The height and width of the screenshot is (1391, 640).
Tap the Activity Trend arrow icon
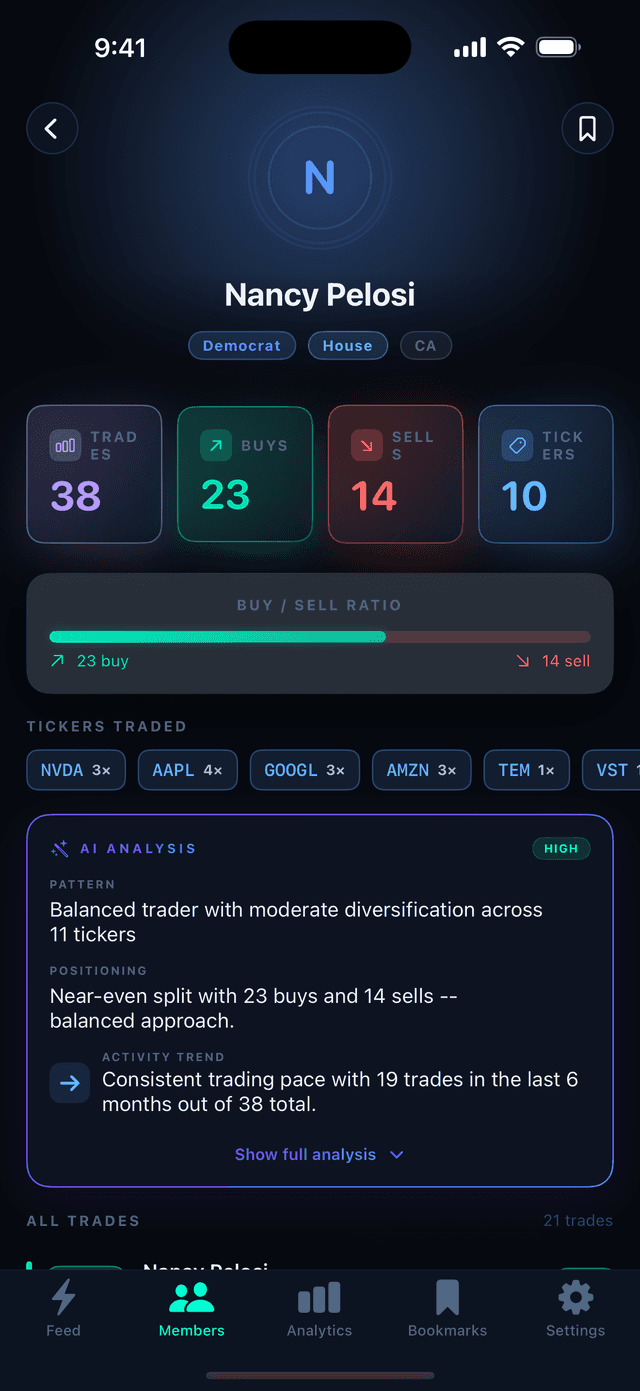click(x=69, y=1083)
